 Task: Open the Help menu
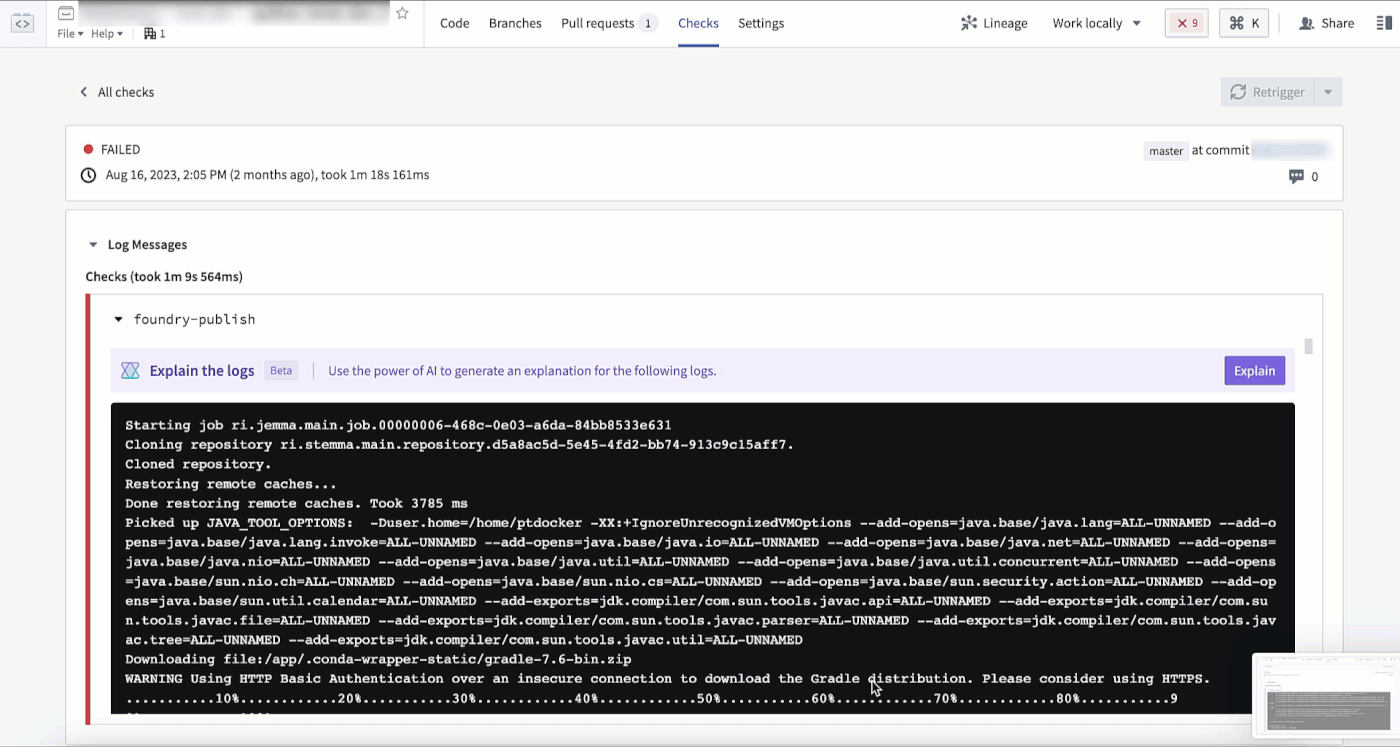pos(107,34)
